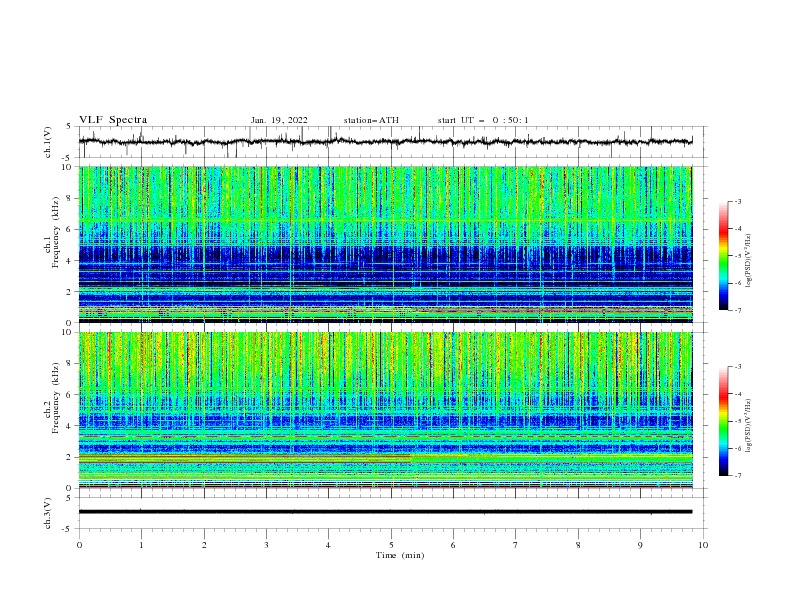The width and height of the screenshot is (792, 612).
Task: Click time axis tick label "2"
Action: point(204,545)
